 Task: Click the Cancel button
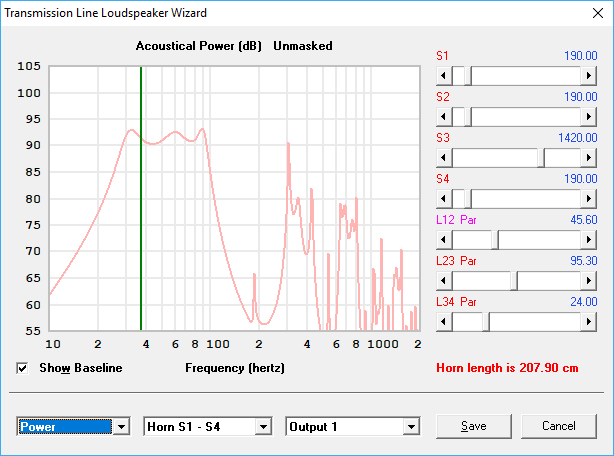tap(559, 426)
